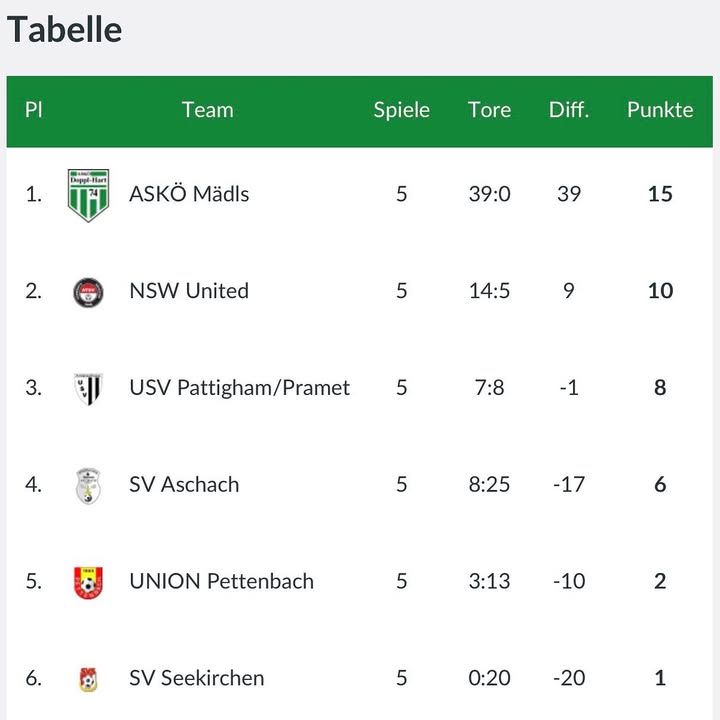The width and height of the screenshot is (720, 720).
Task: Click the Team column header
Action: pos(207,110)
